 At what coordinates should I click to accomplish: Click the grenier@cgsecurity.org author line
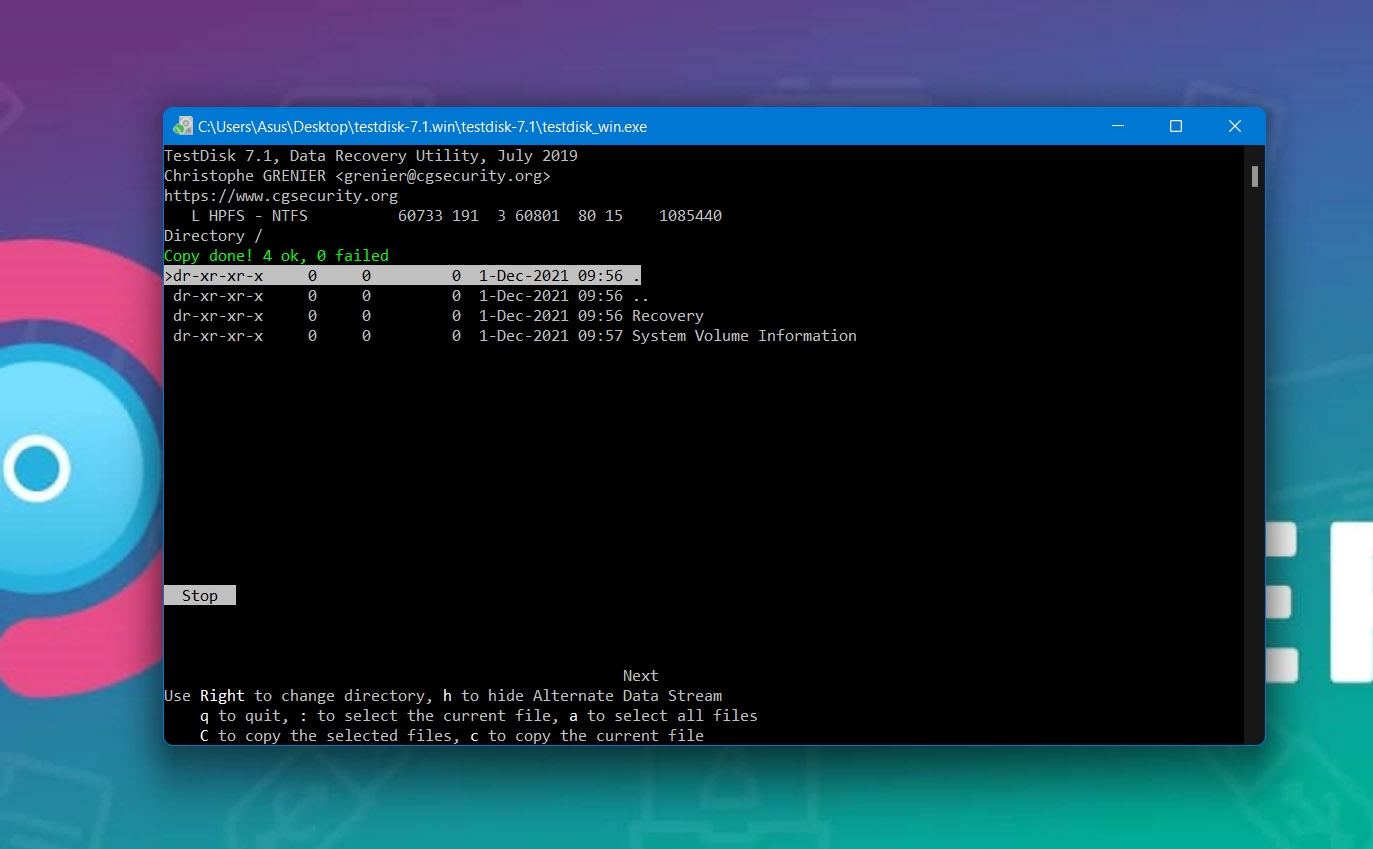pyautogui.click(x=357, y=176)
